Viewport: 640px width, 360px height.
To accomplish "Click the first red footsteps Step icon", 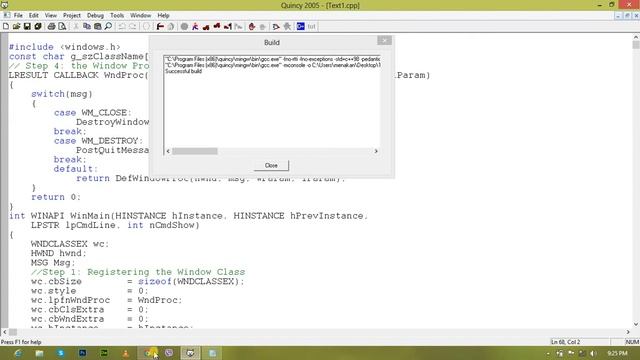I will pos(206,27).
